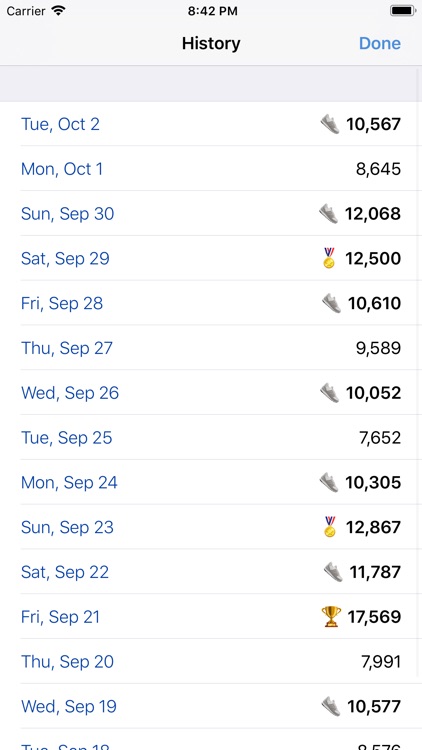The width and height of the screenshot is (422, 750).
Task: Tap the sneaker icon beside 12,068
Action: pos(329,214)
